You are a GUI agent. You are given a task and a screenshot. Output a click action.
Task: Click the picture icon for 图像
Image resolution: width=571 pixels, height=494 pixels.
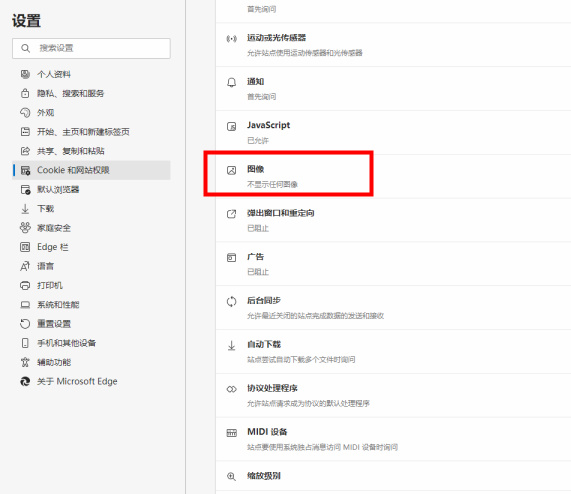232,170
